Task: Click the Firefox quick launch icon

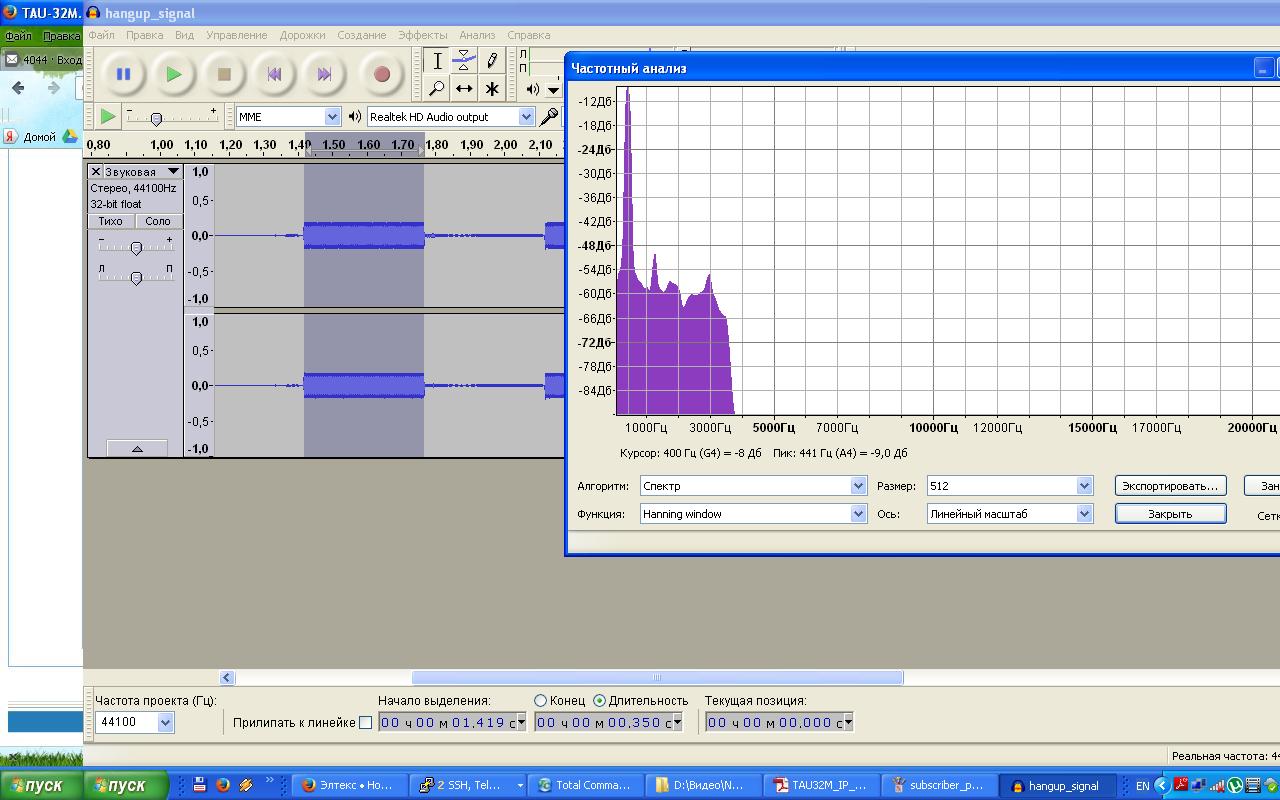Action: point(222,785)
